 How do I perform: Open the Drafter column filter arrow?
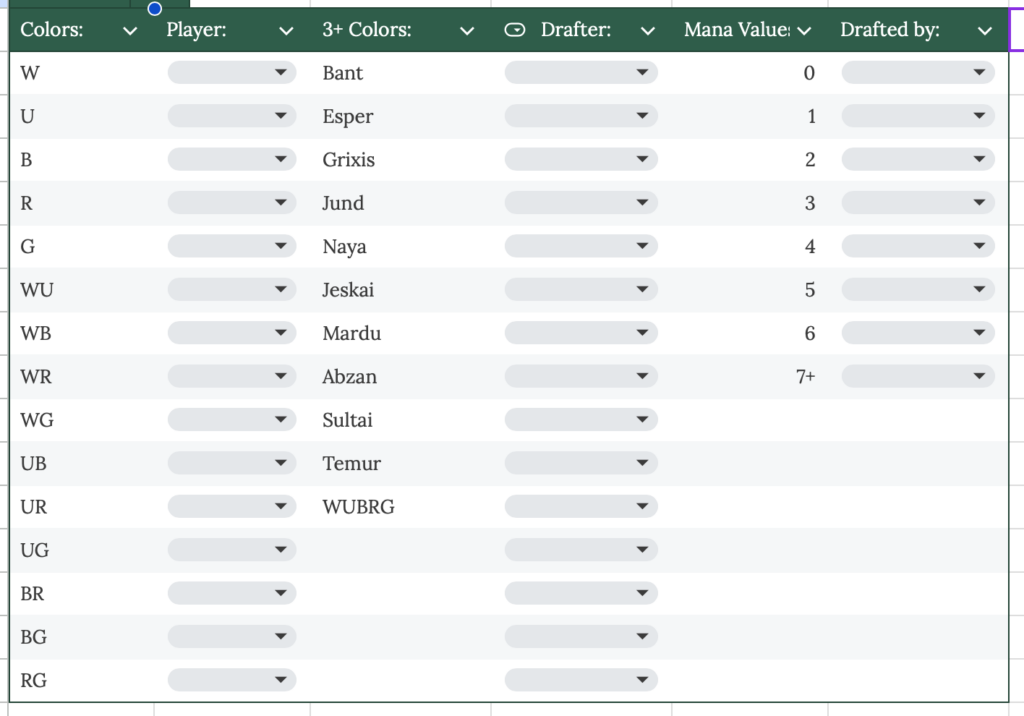[648, 31]
